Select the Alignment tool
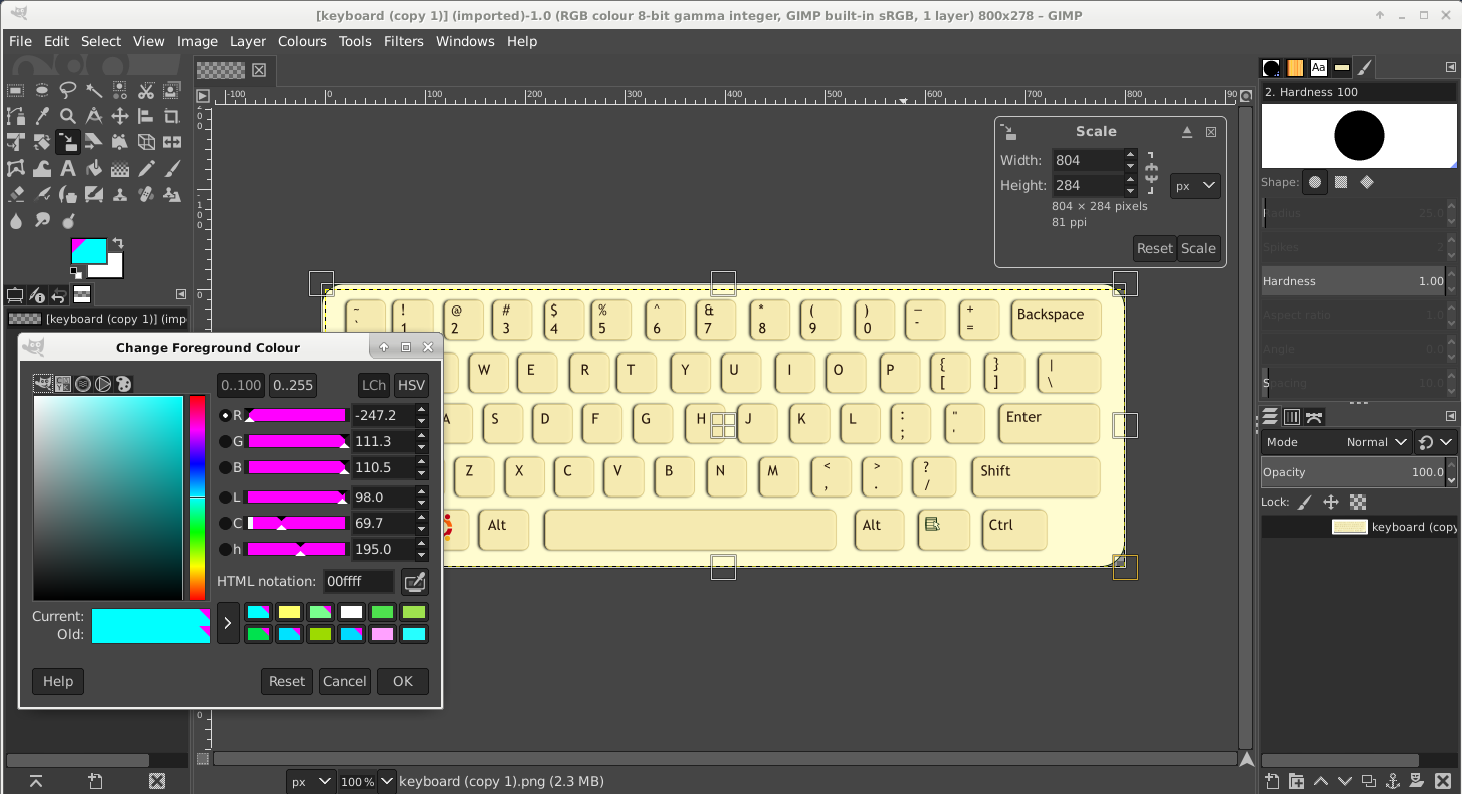 pyautogui.click(x=145, y=117)
